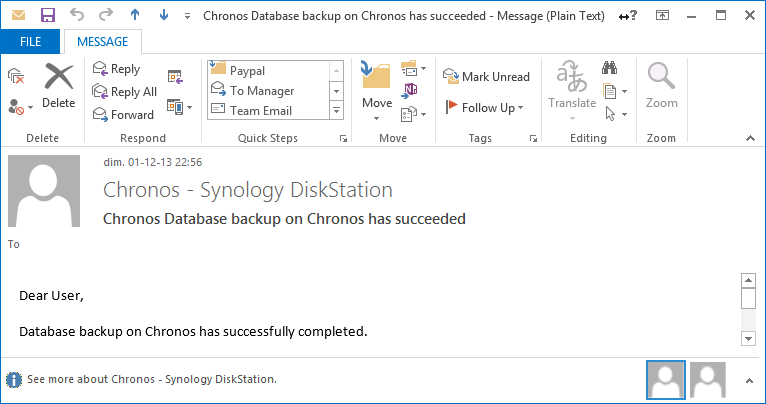Click sender name Chronos - Synology DiskStation
The image size is (766, 404).
click(248, 190)
